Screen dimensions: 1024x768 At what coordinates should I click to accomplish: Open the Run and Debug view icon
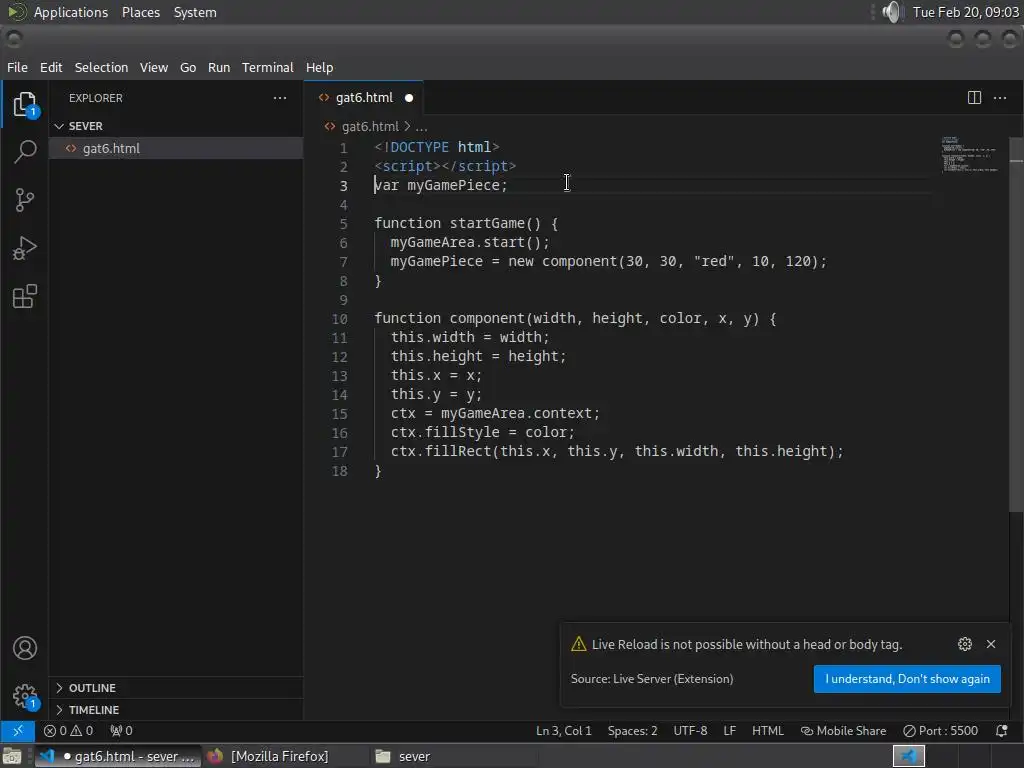click(x=25, y=248)
